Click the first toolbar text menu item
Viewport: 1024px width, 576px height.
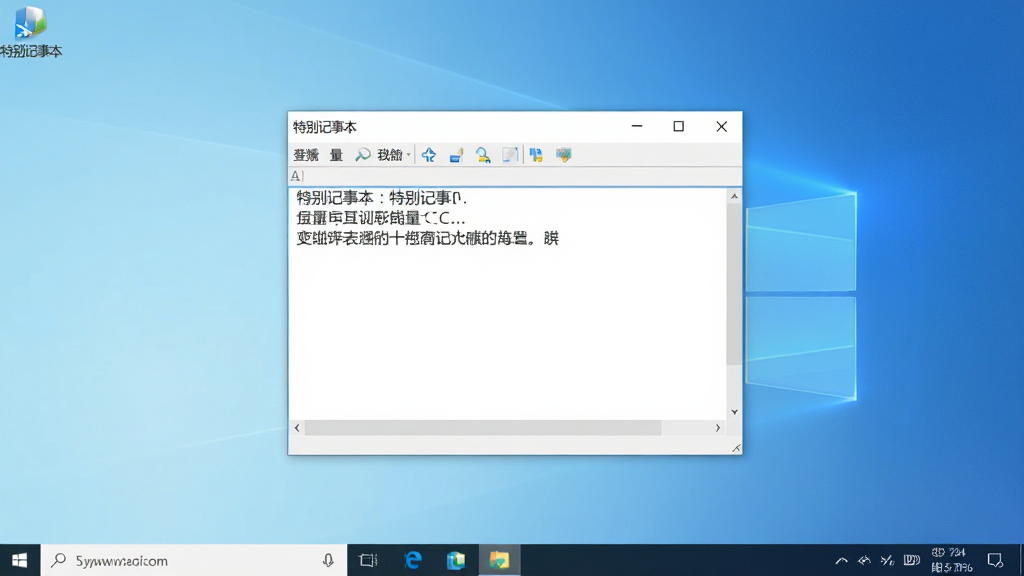coord(306,155)
